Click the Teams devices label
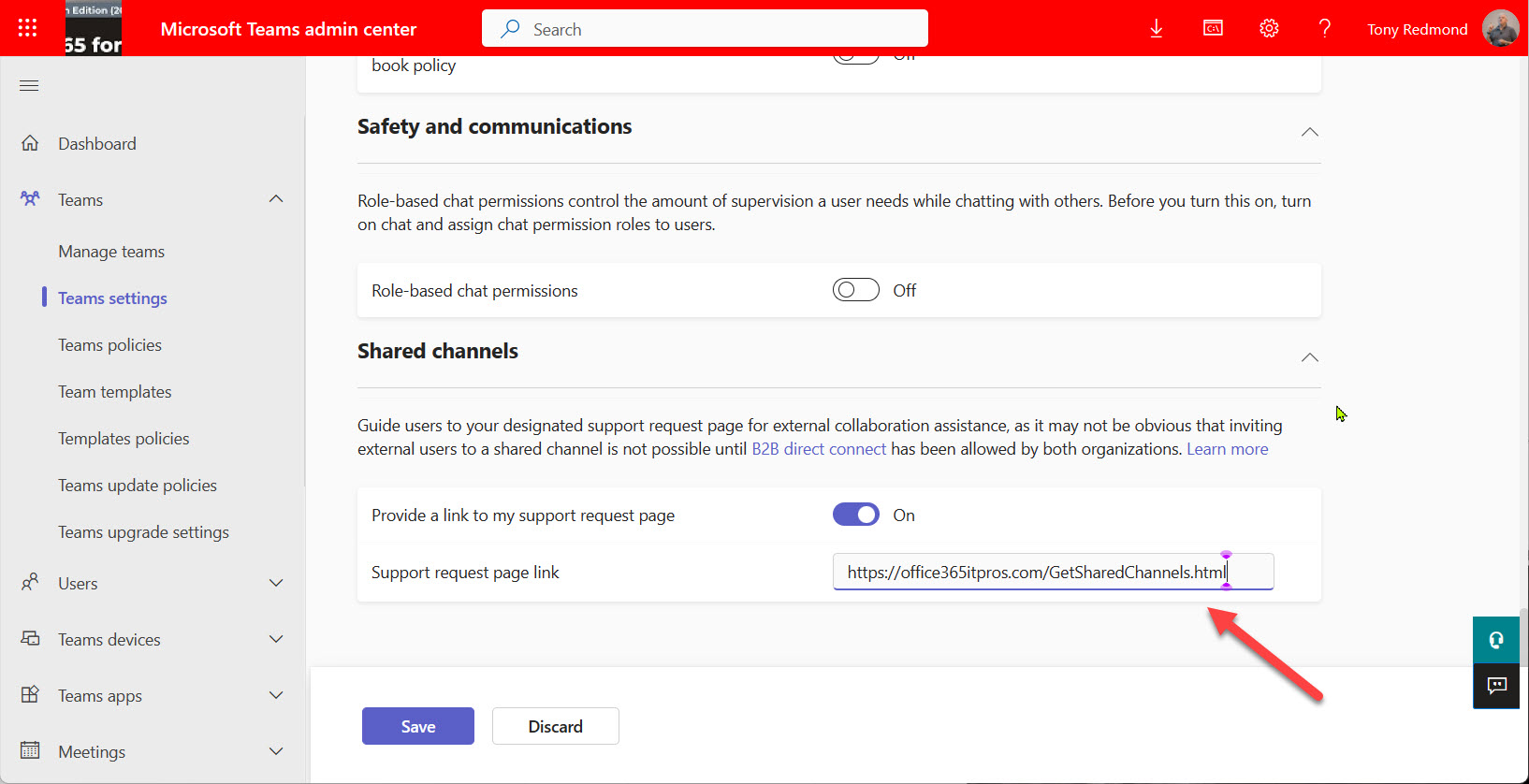The width and height of the screenshot is (1529, 784). [x=109, y=640]
